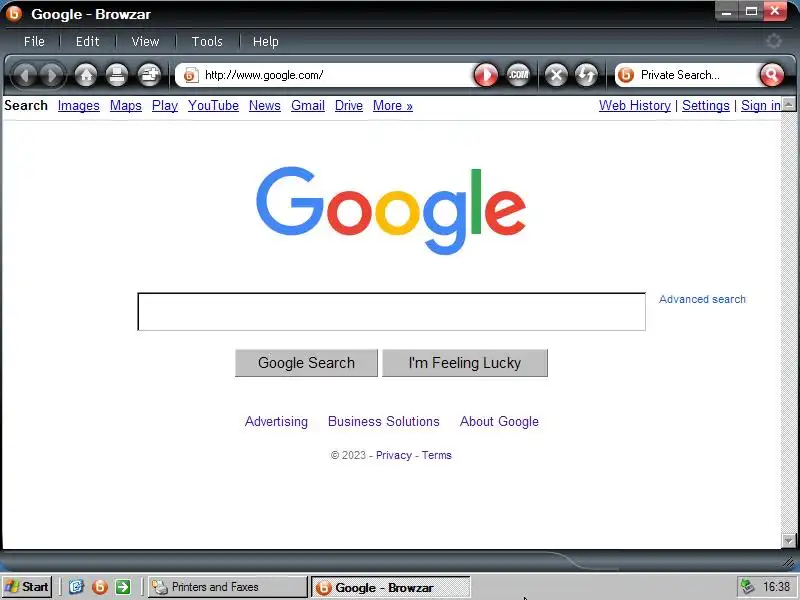800x600 pixels.
Task: Click the Google - Browzar taskbar button
Action: (x=390, y=588)
